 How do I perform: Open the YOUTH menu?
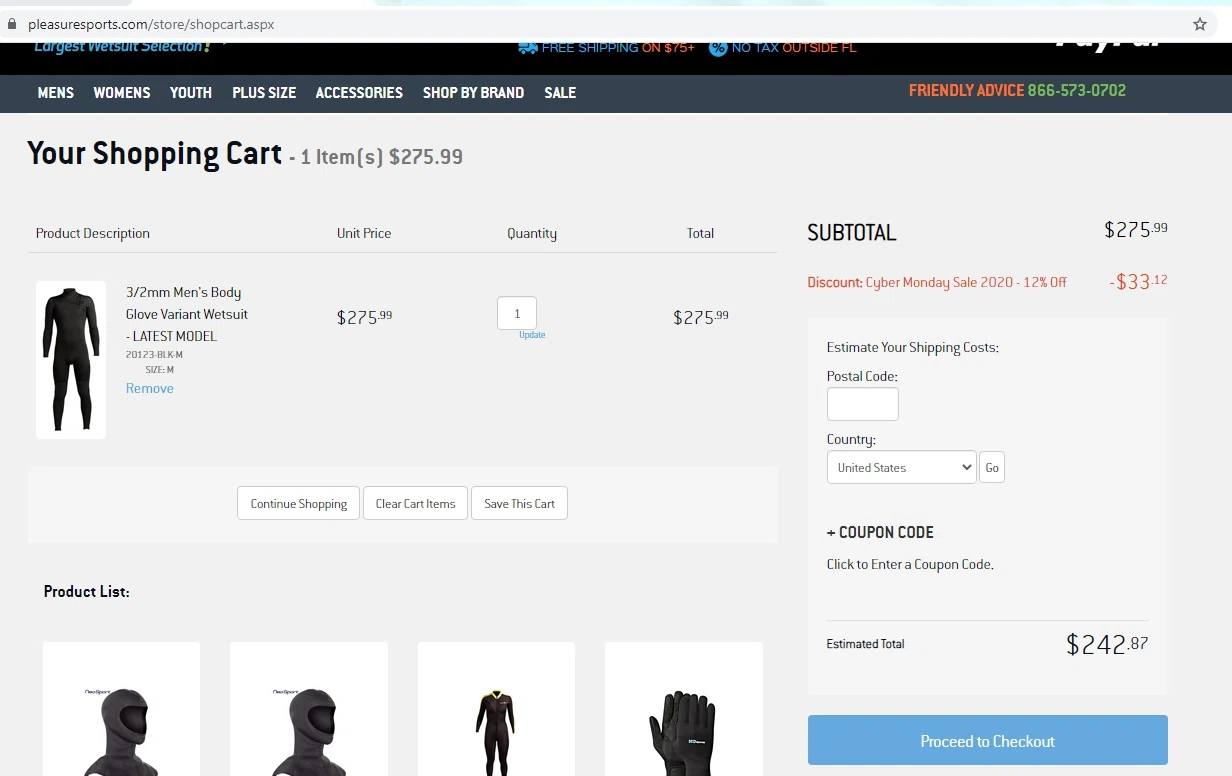tap(191, 92)
